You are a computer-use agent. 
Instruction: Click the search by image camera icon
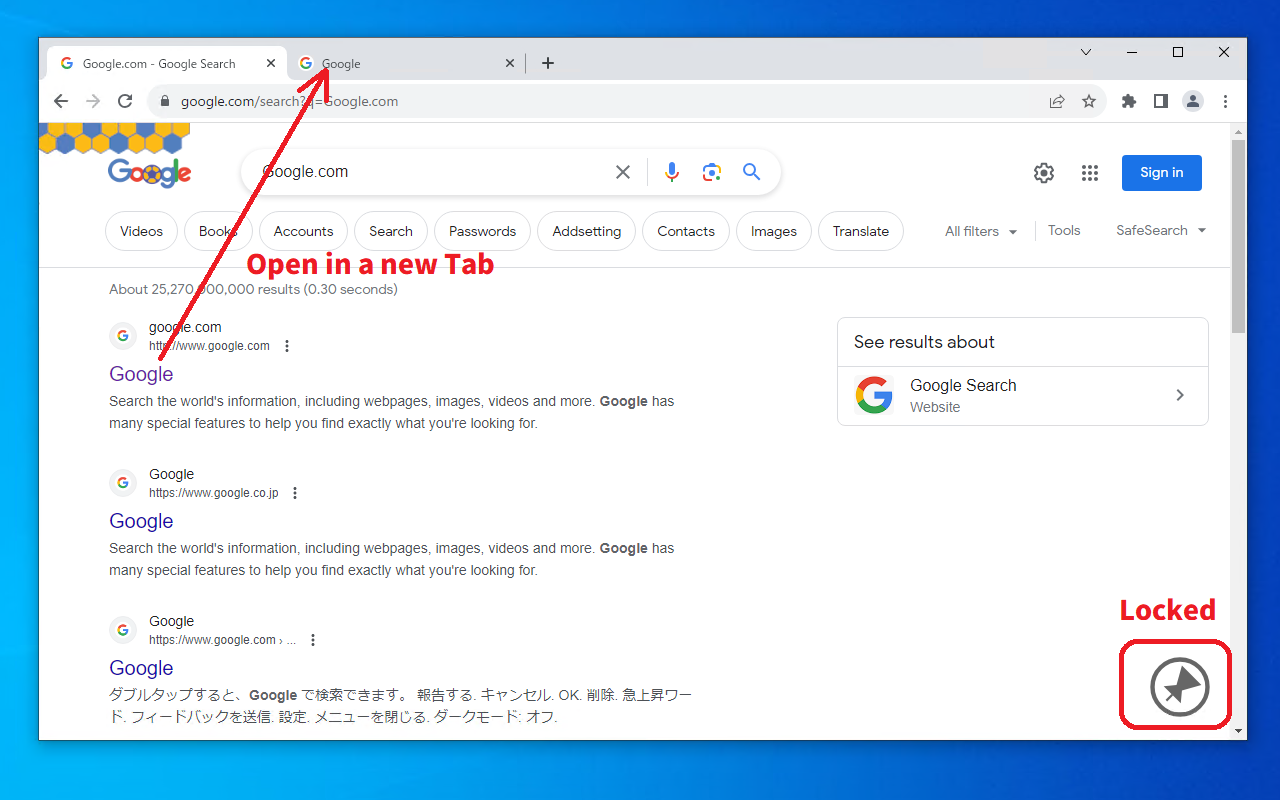[712, 172]
